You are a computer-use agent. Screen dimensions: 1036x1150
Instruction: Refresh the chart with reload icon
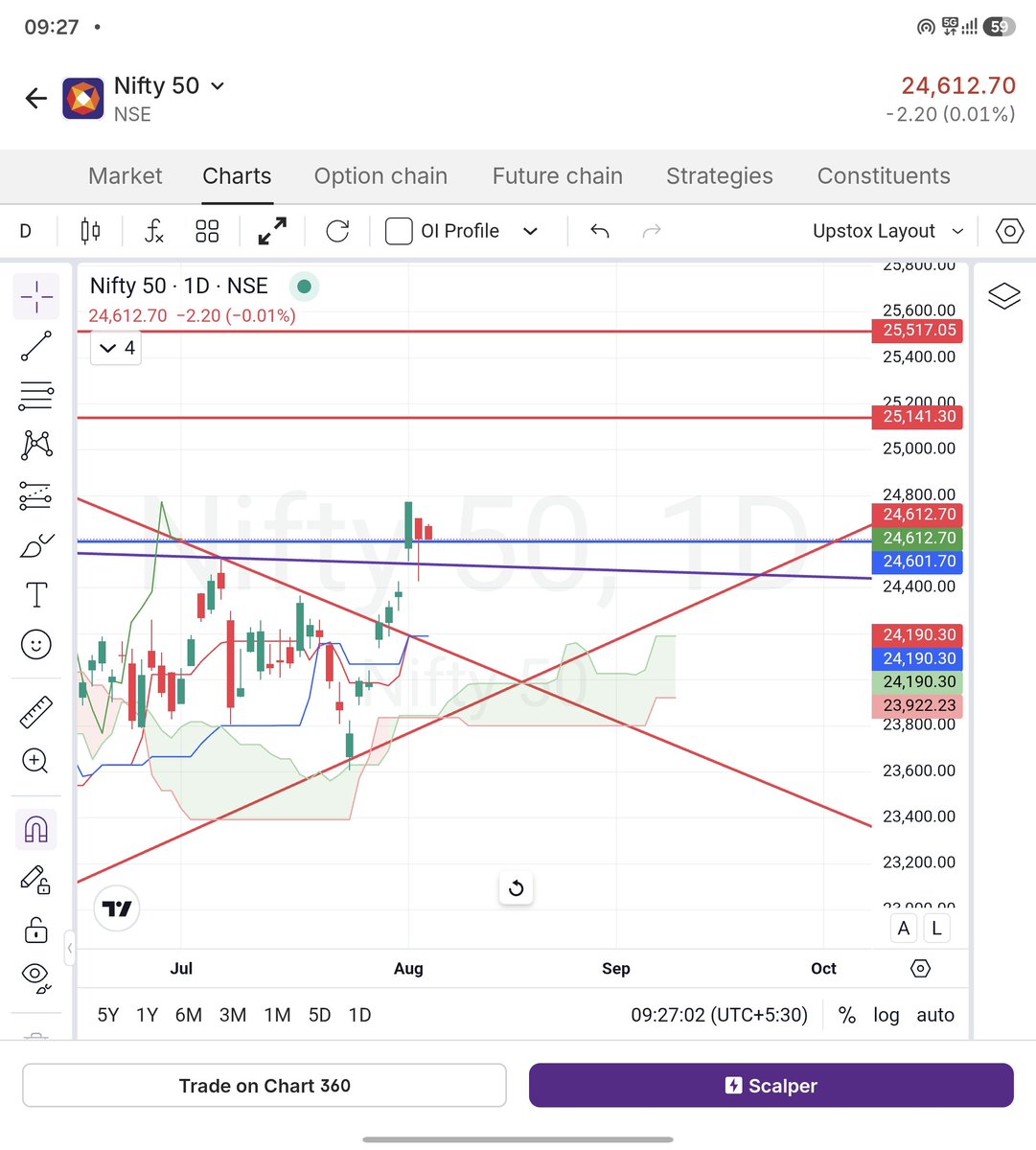[337, 231]
